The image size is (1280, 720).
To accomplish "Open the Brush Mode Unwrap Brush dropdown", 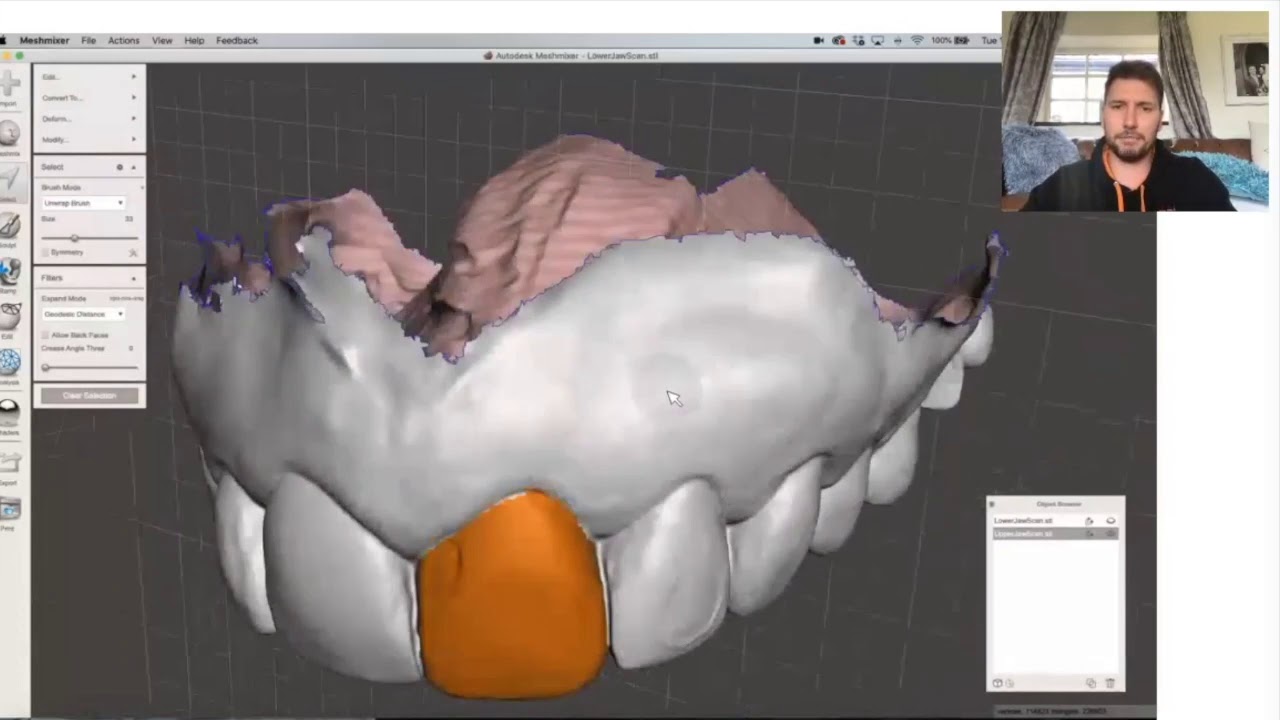I will (83, 203).
